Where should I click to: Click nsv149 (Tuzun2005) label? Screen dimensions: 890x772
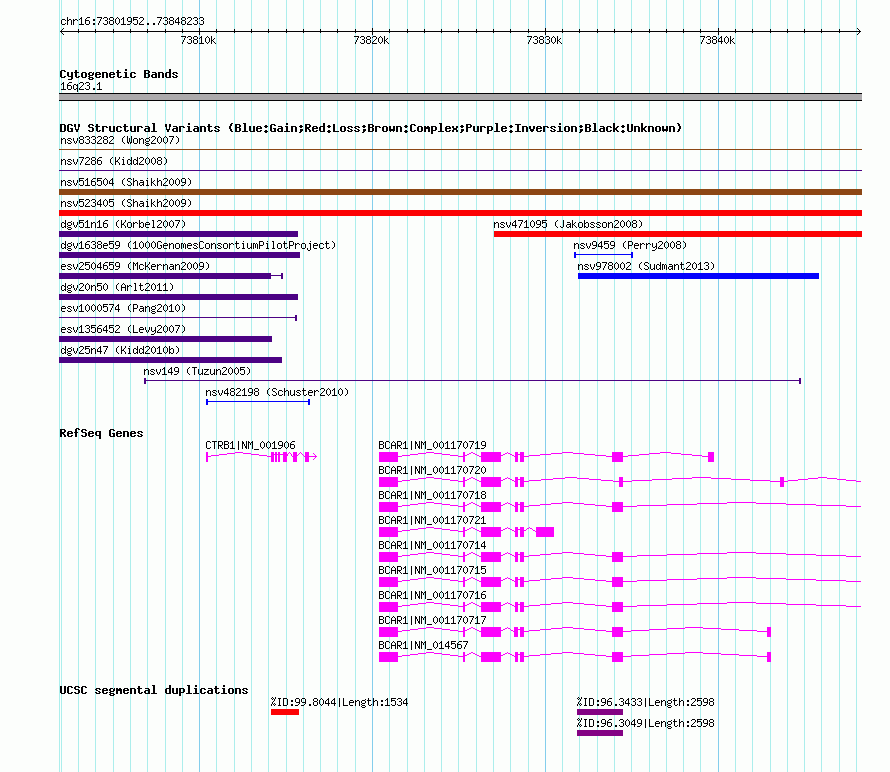tap(197, 371)
